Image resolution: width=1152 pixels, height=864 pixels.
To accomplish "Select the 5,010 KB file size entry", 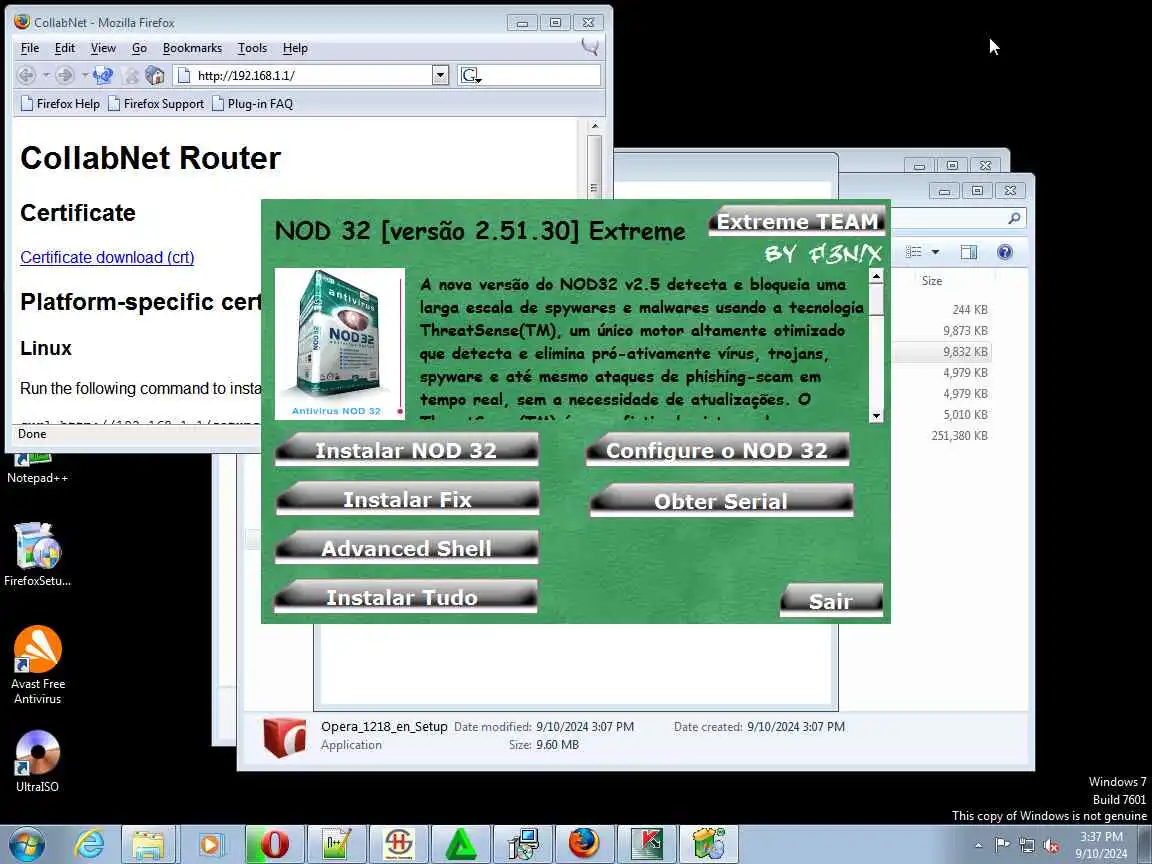I will pos(965,414).
